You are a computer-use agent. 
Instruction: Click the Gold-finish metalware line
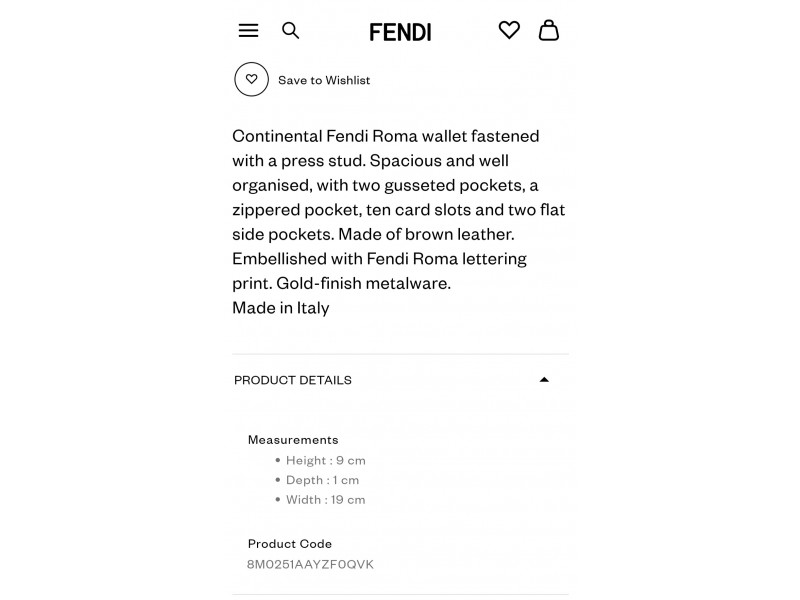(x=364, y=283)
